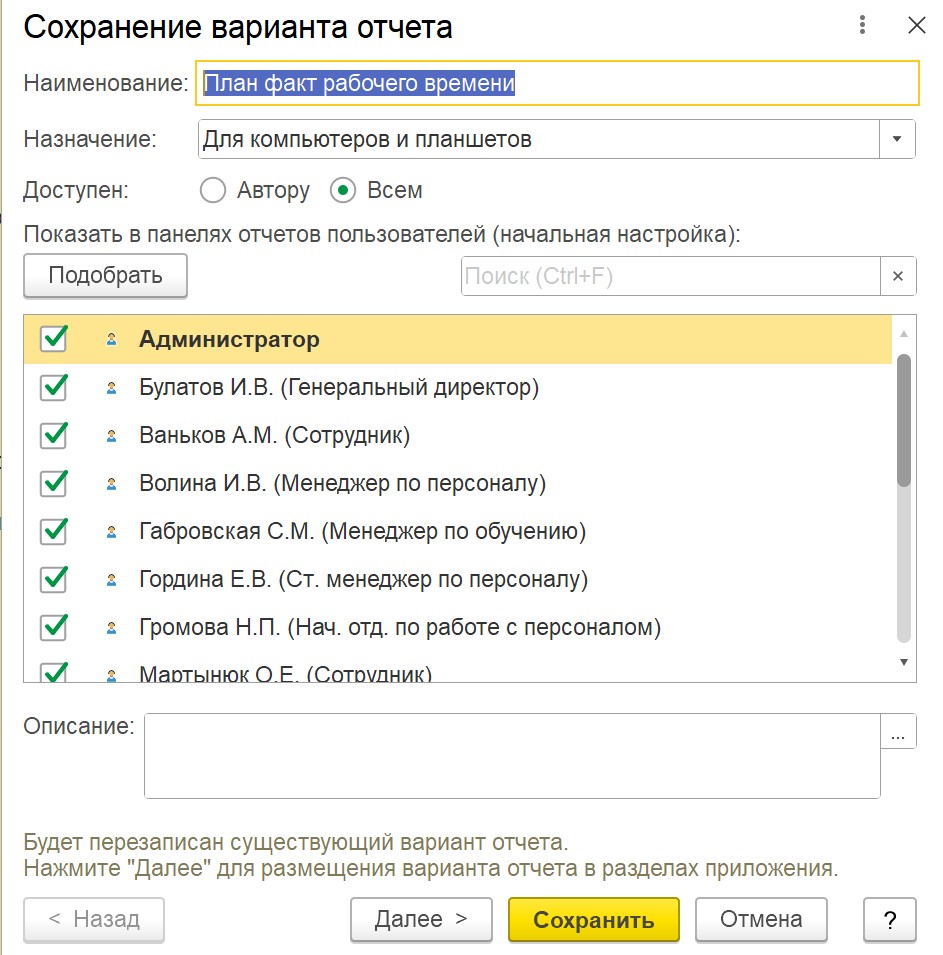Uncheck Гордина Е.В. in the user list

53,579
